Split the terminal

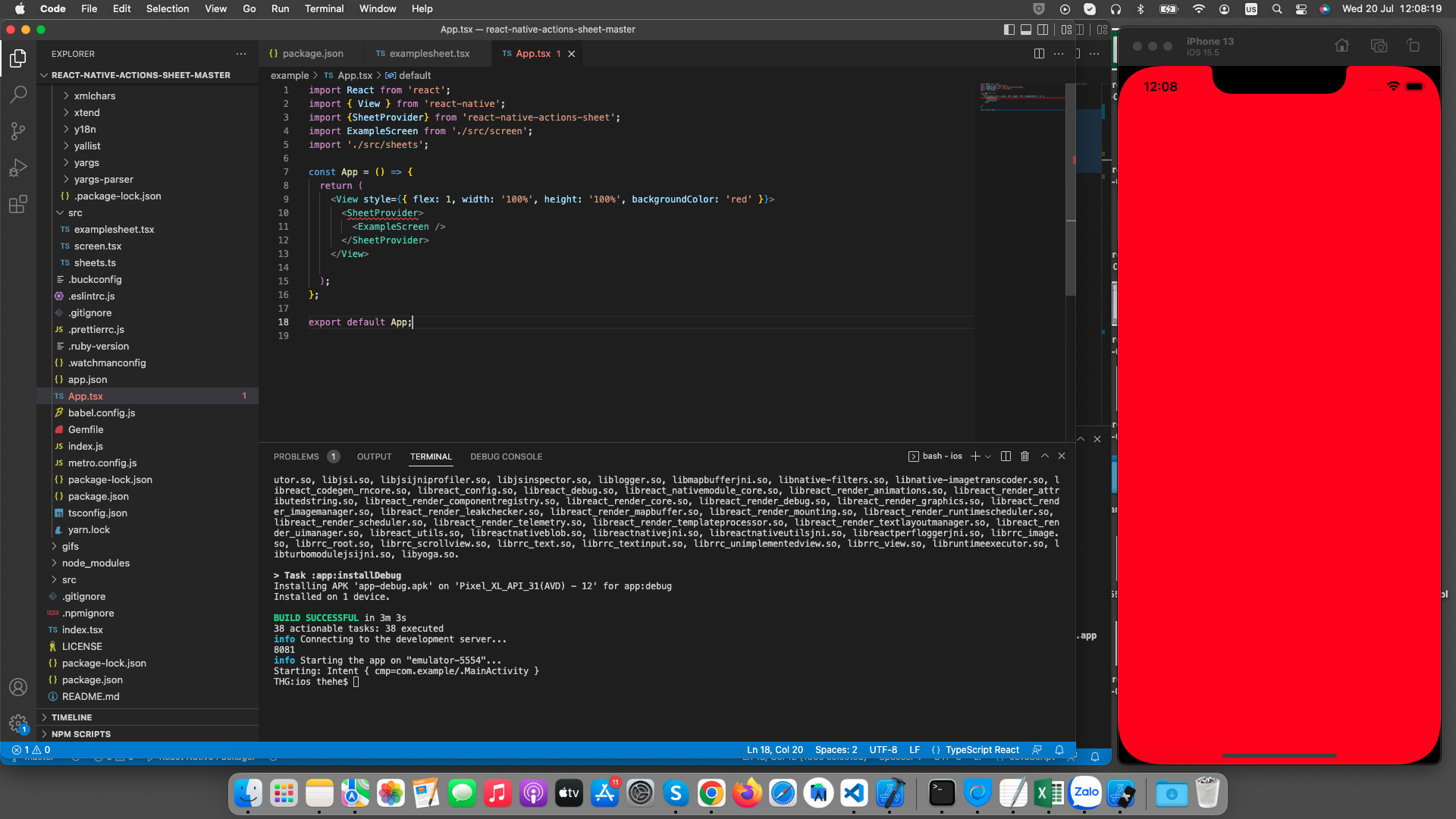tap(1005, 456)
